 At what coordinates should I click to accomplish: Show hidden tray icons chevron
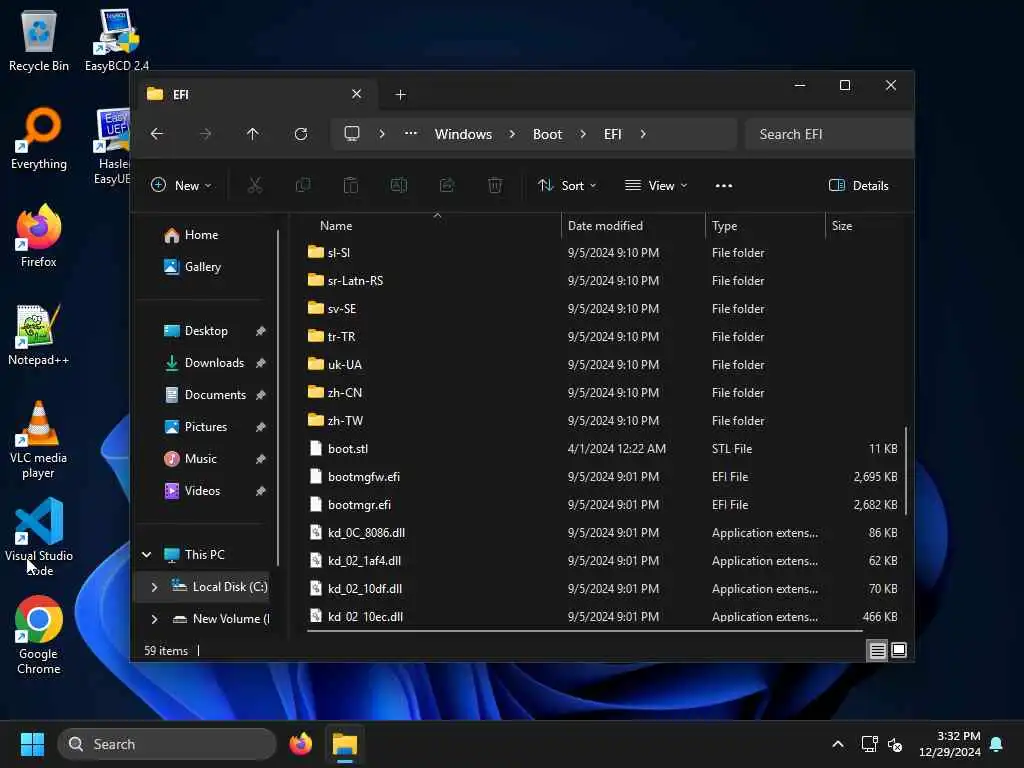(838, 744)
